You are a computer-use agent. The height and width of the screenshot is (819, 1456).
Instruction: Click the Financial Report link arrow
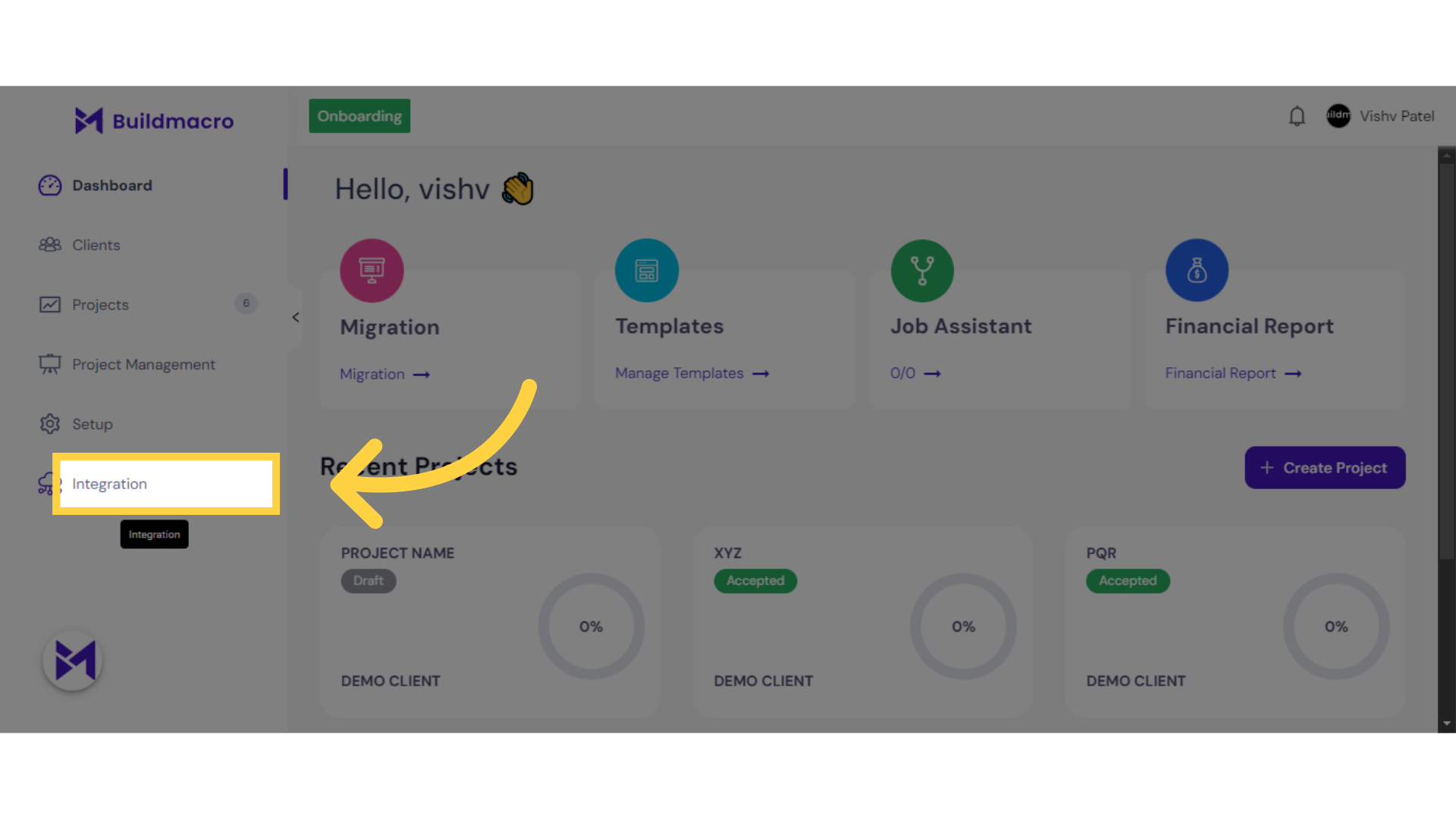[1293, 374]
